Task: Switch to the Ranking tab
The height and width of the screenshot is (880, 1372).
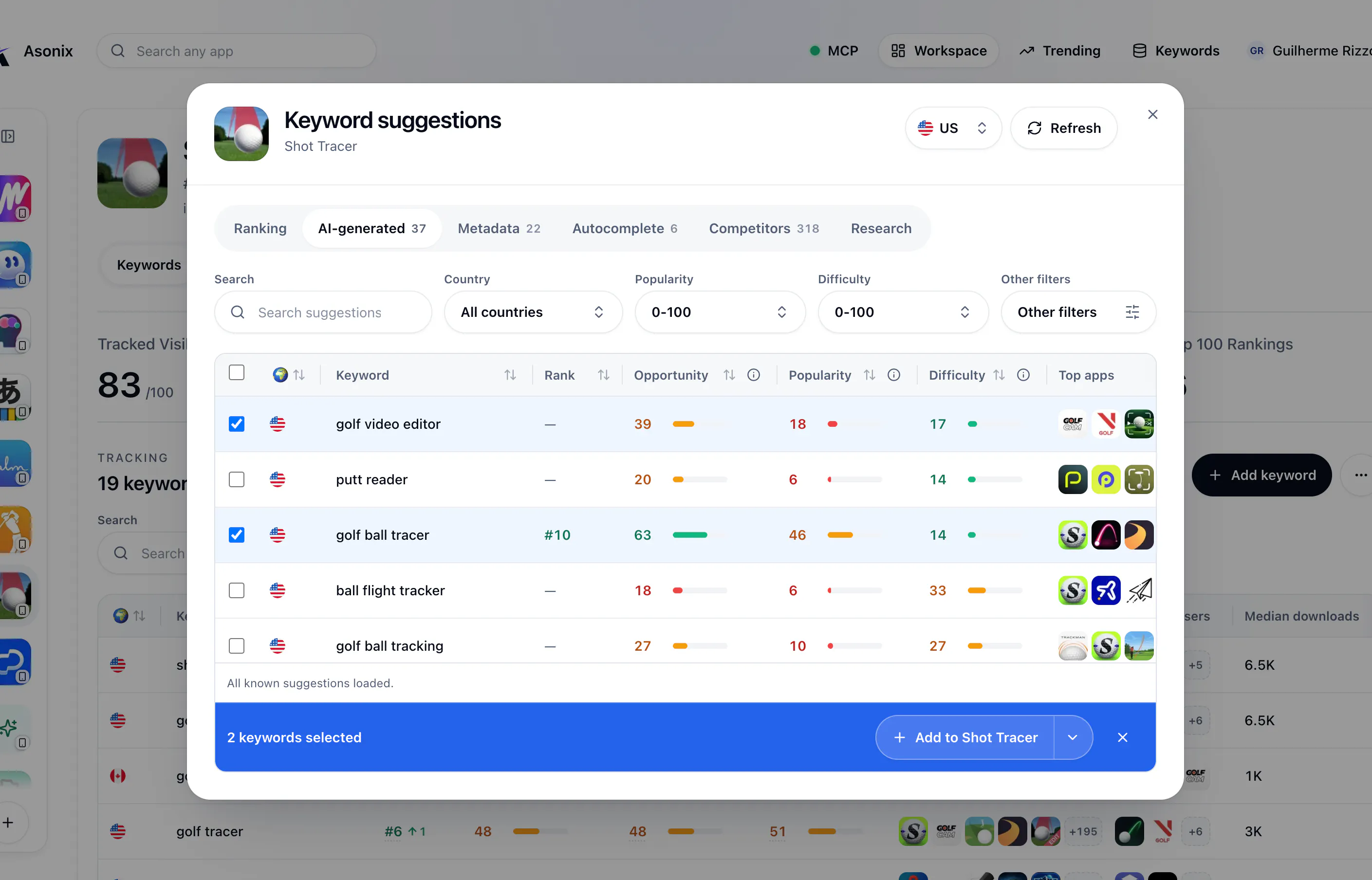Action: (x=260, y=229)
